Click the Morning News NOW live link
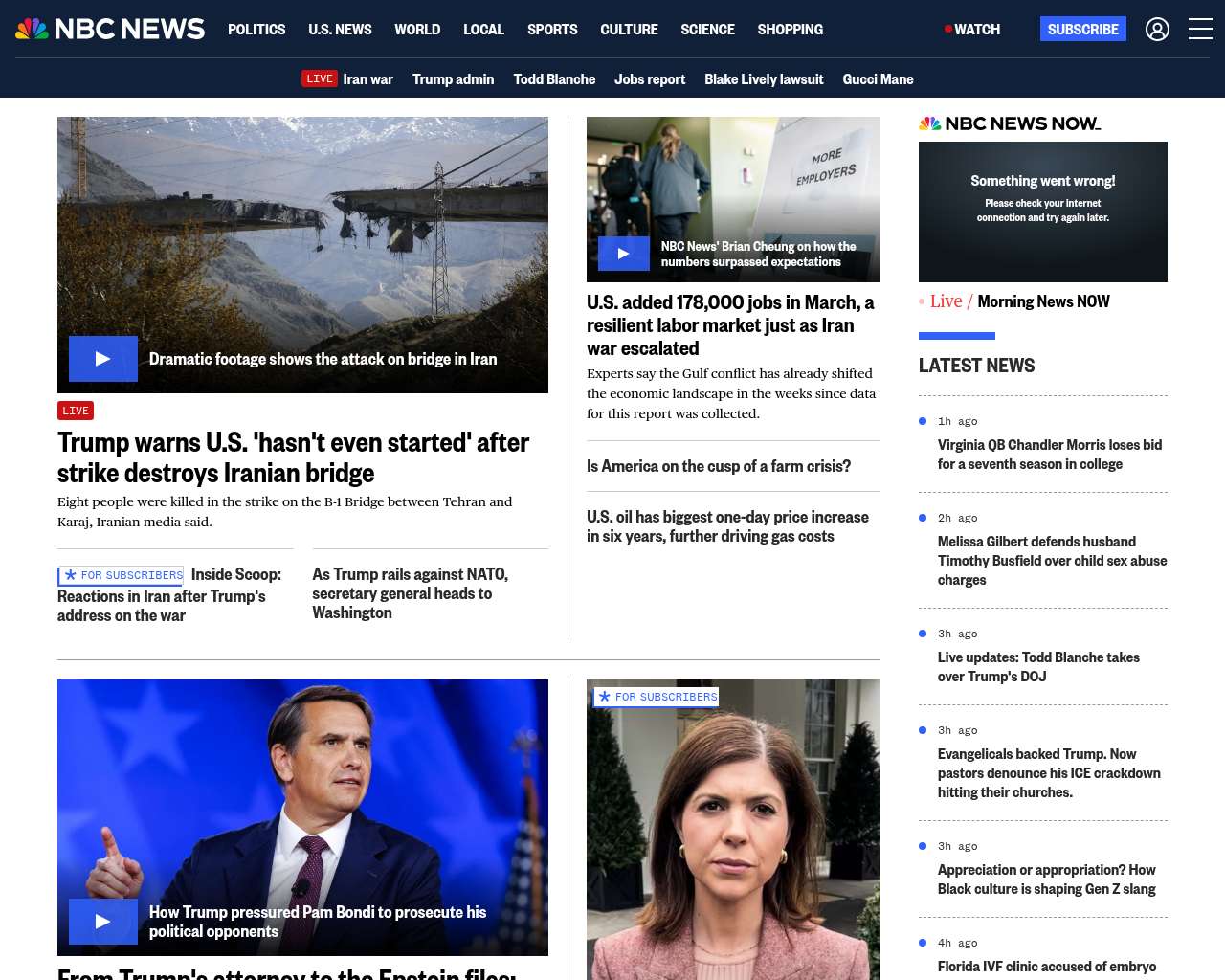1225x980 pixels. (x=1042, y=301)
